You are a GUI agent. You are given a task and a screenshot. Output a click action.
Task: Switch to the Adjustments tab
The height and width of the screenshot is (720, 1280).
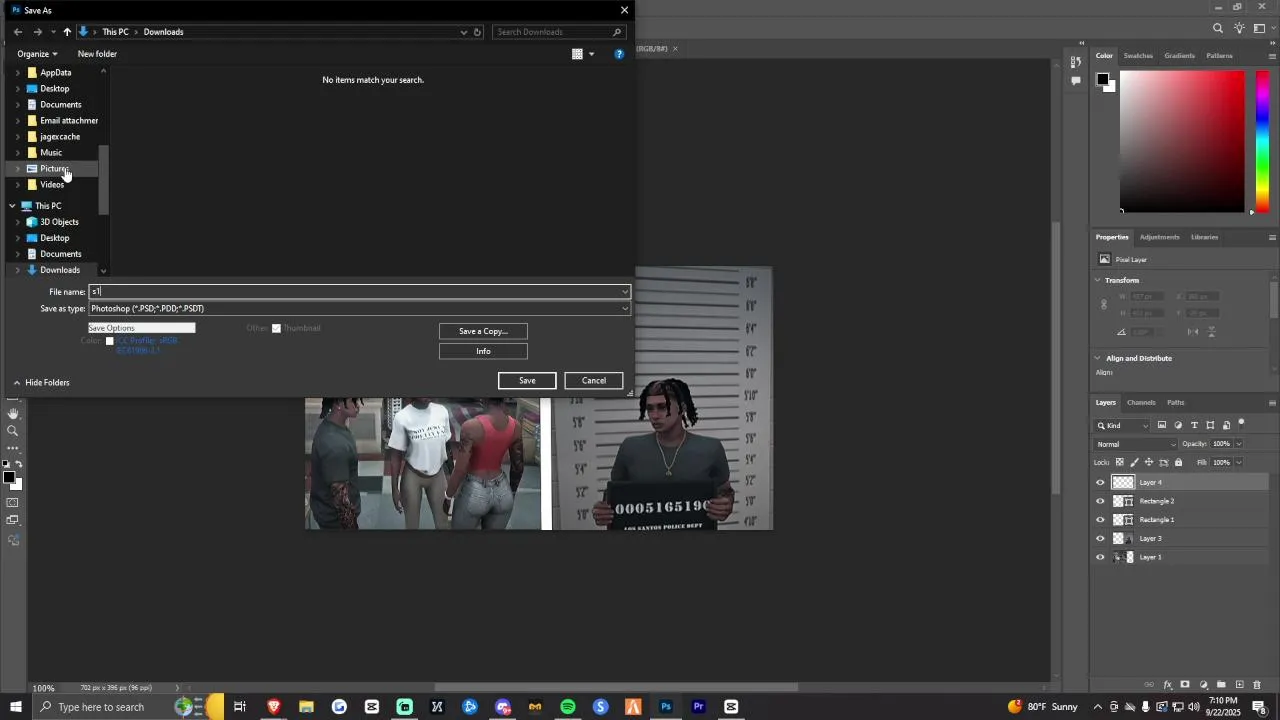(x=1159, y=237)
